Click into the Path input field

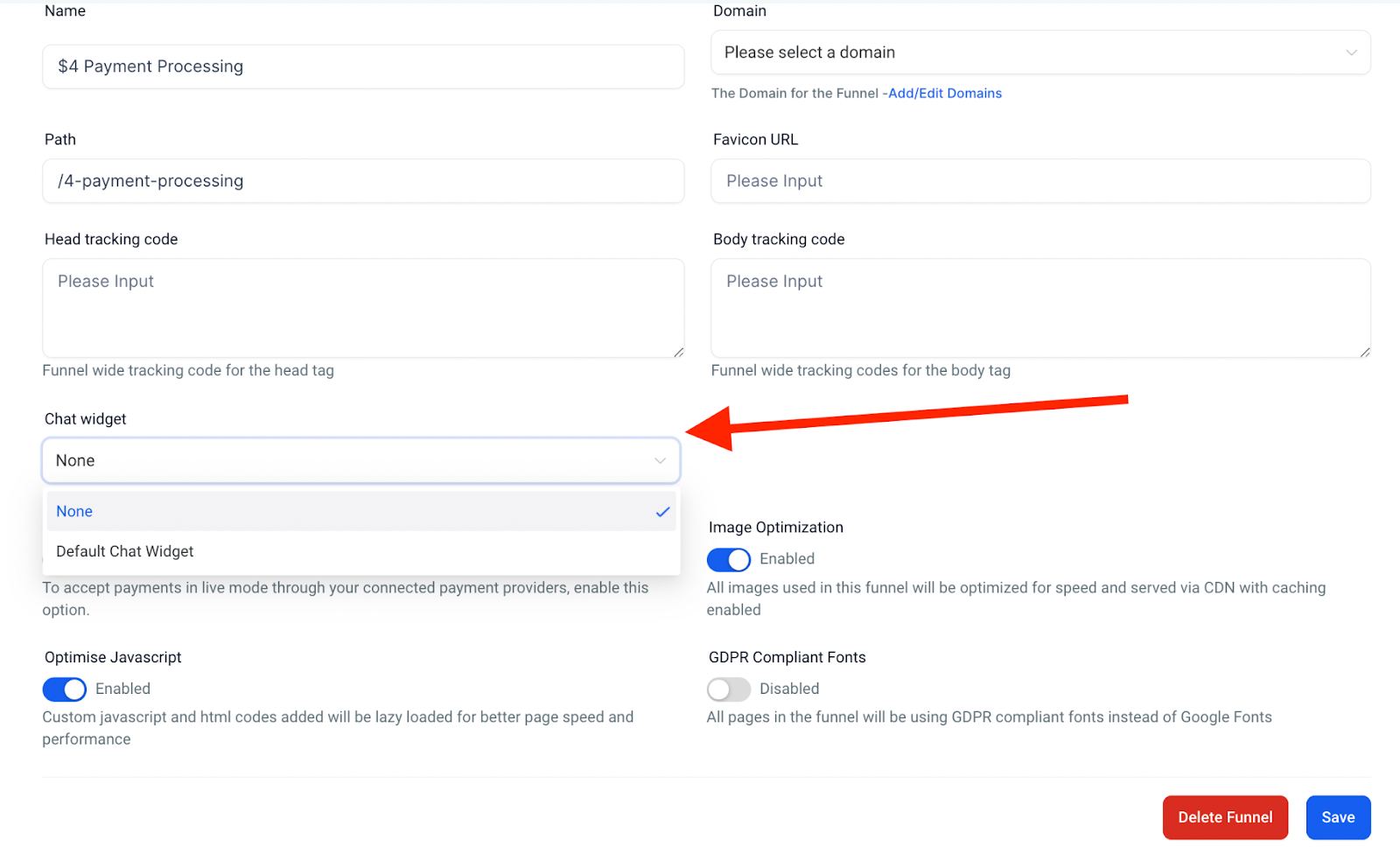(363, 181)
